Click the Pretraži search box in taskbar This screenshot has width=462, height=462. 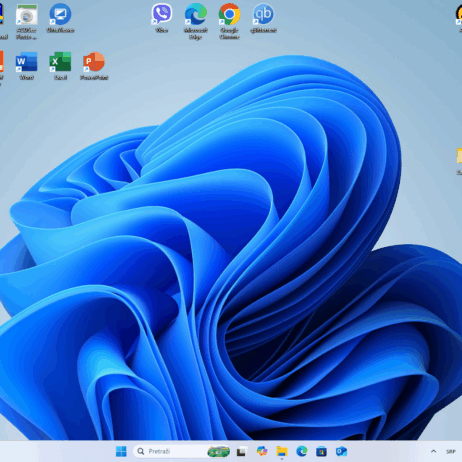pyautogui.click(x=182, y=451)
